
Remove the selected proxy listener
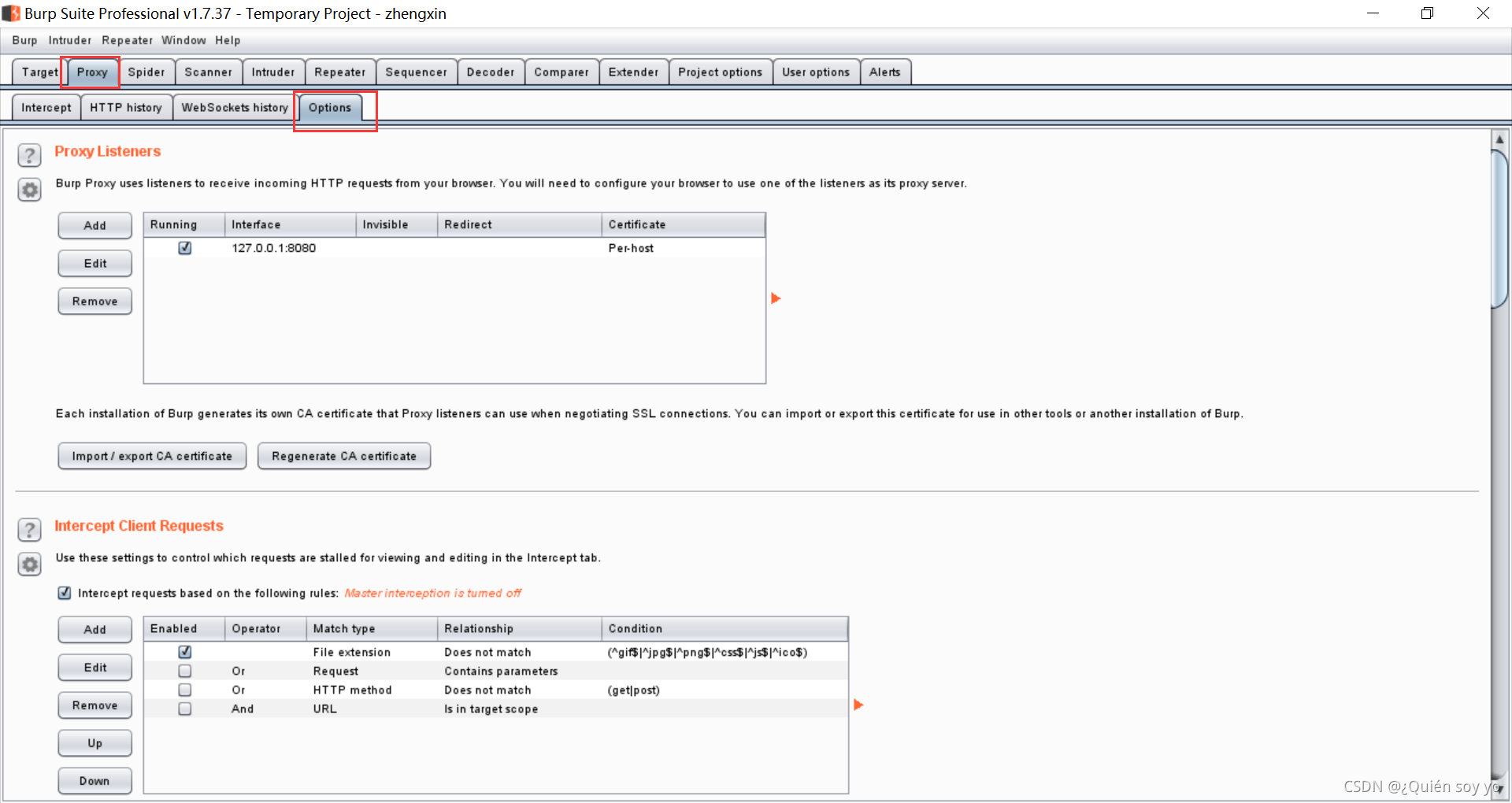click(95, 301)
